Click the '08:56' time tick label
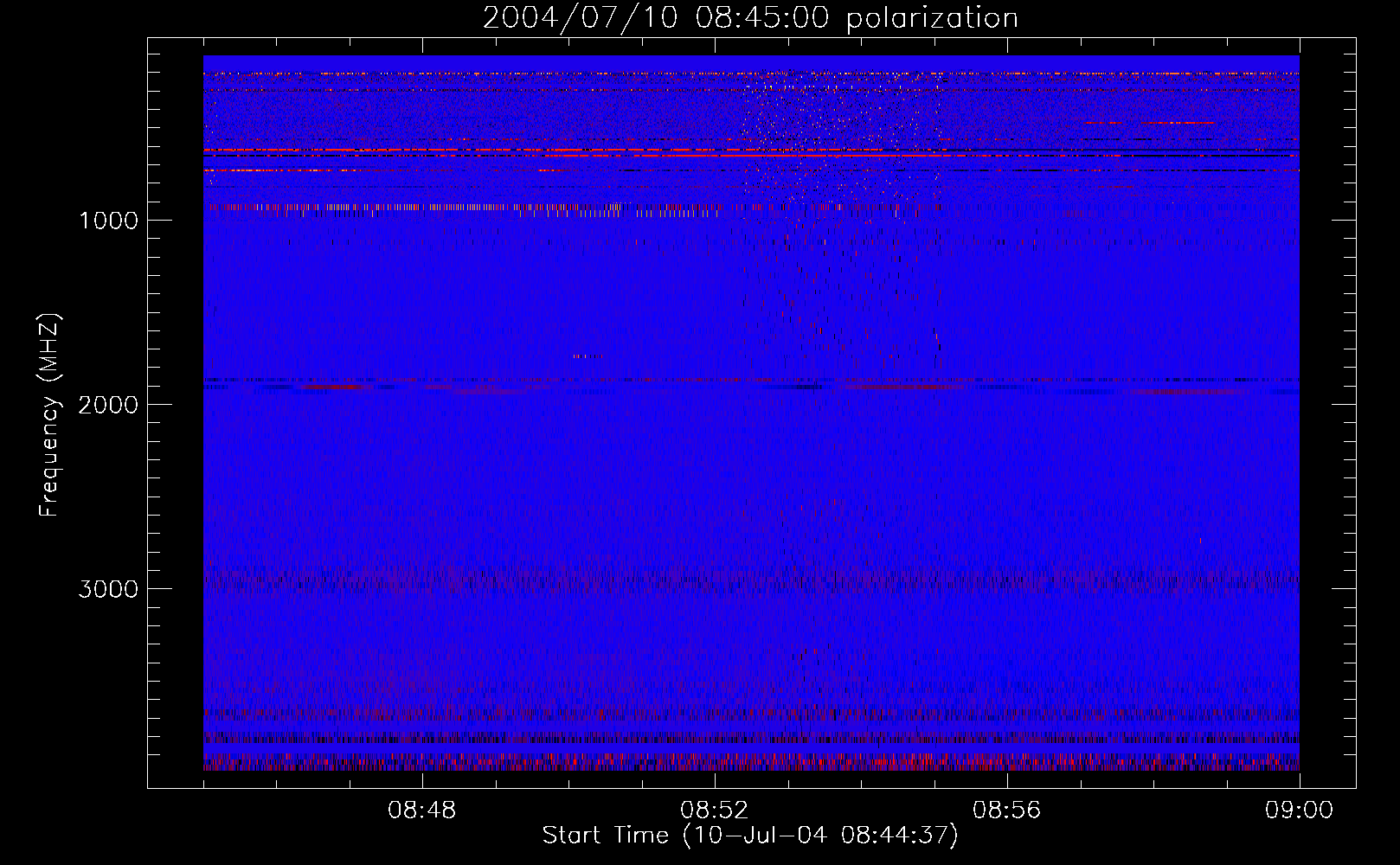Viewport: 1400px width, 865px height. coord(1007,811)
